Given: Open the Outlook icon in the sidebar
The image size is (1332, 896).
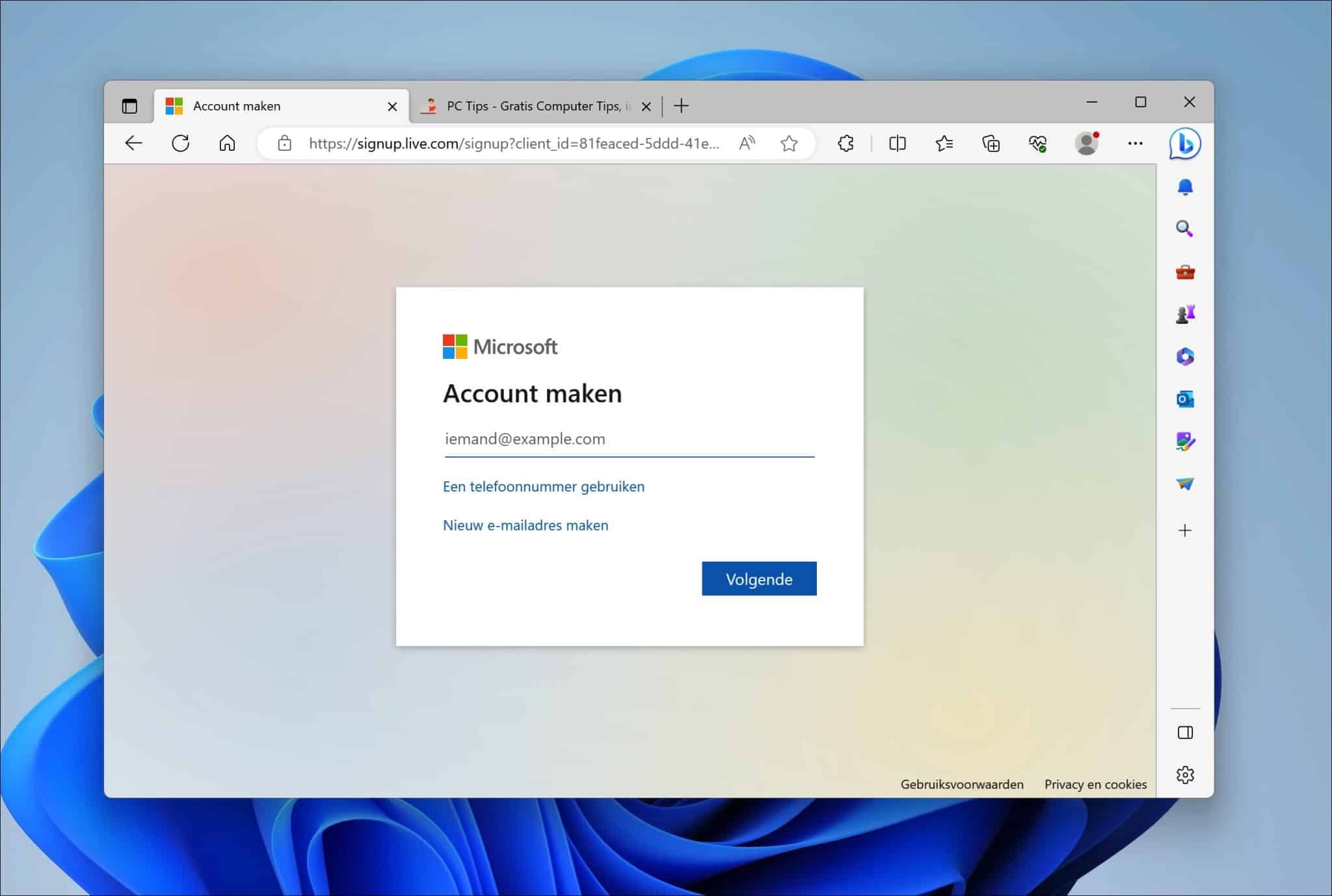Looking at the screenshot, I should click(x=1185, y=399).
